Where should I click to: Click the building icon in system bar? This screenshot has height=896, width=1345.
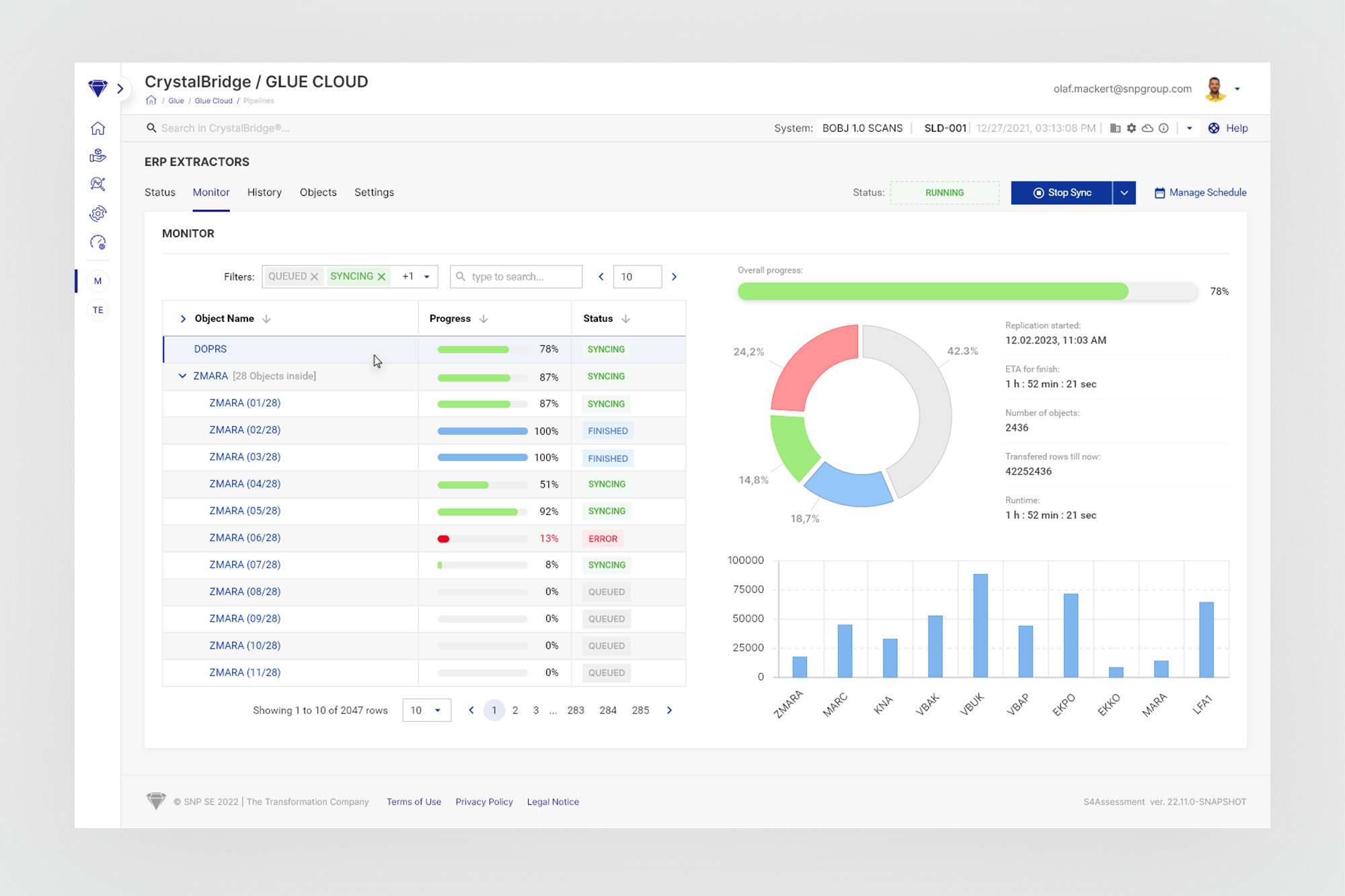(x=1115, y=128)
